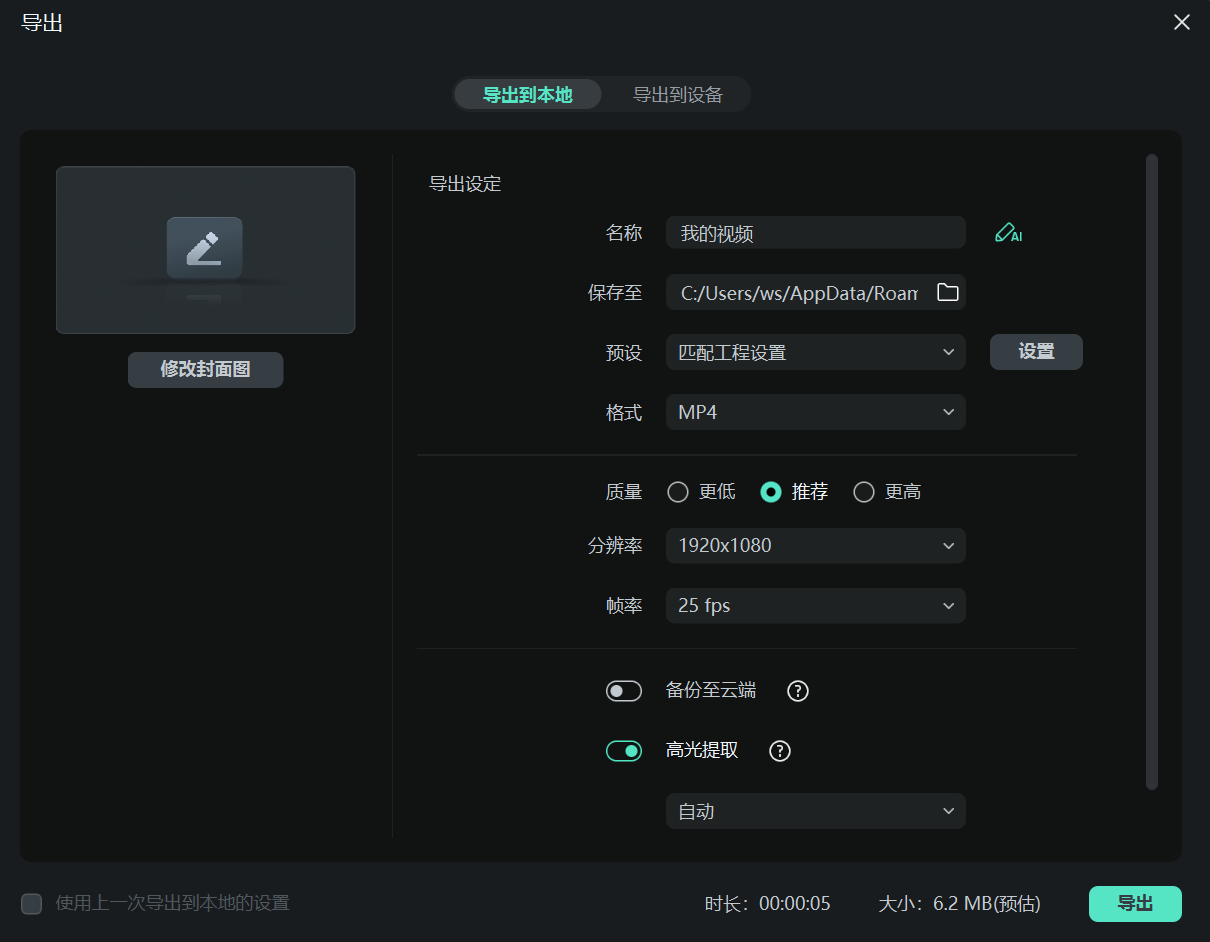Expand the 25 fps frame rate dropdown

click(815, 606)
